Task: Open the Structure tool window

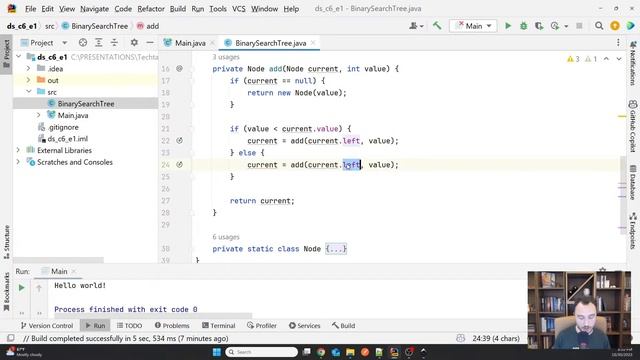Action: [x=7, y=242]
